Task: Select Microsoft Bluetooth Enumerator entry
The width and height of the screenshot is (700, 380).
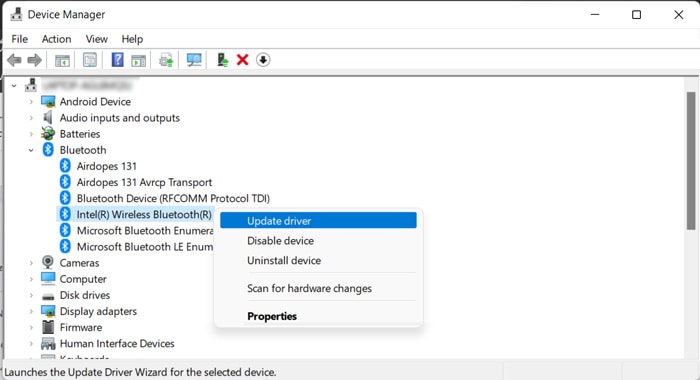Action: 145,230
